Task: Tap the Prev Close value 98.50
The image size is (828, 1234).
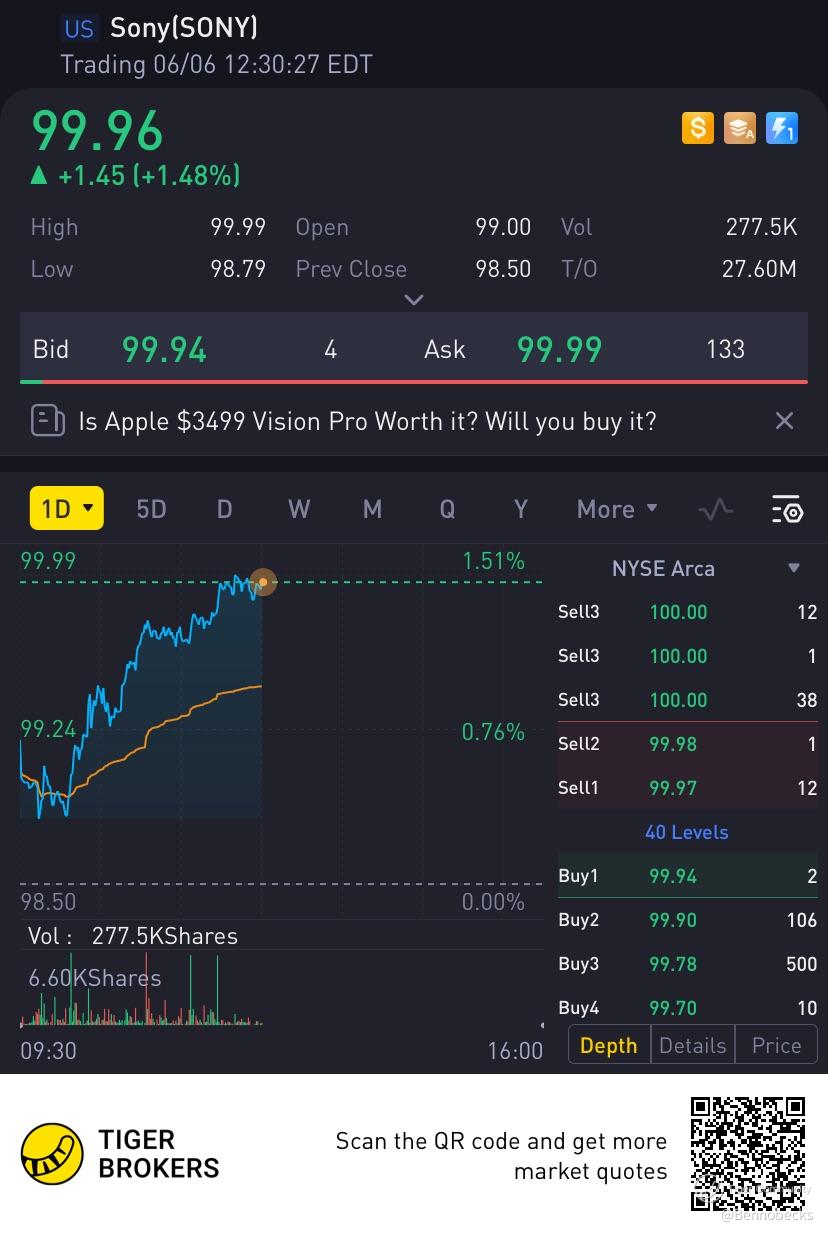Action: coord(503,269)
